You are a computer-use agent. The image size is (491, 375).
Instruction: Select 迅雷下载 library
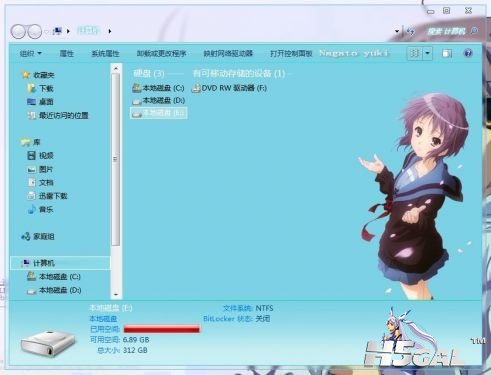click(47, 196)
